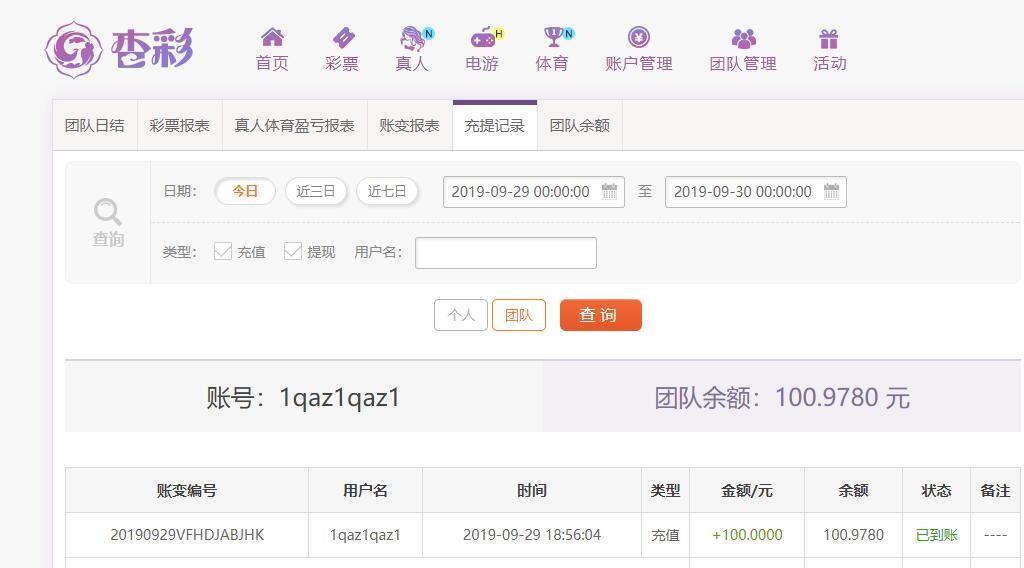Click the orange 查询 button
The width and height of the screenshot is (1024, 568).
coord(601,315)
